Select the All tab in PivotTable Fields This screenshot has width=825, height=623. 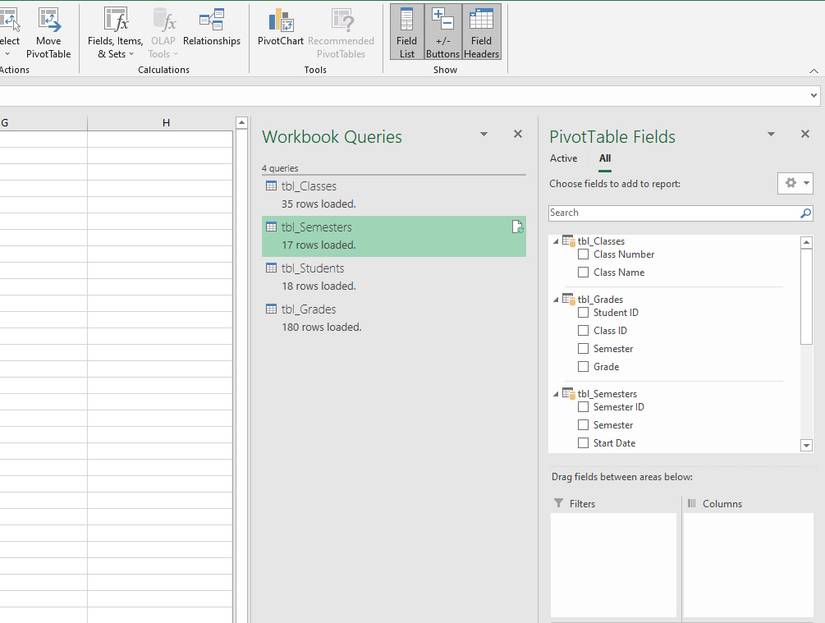pos(604,158)
